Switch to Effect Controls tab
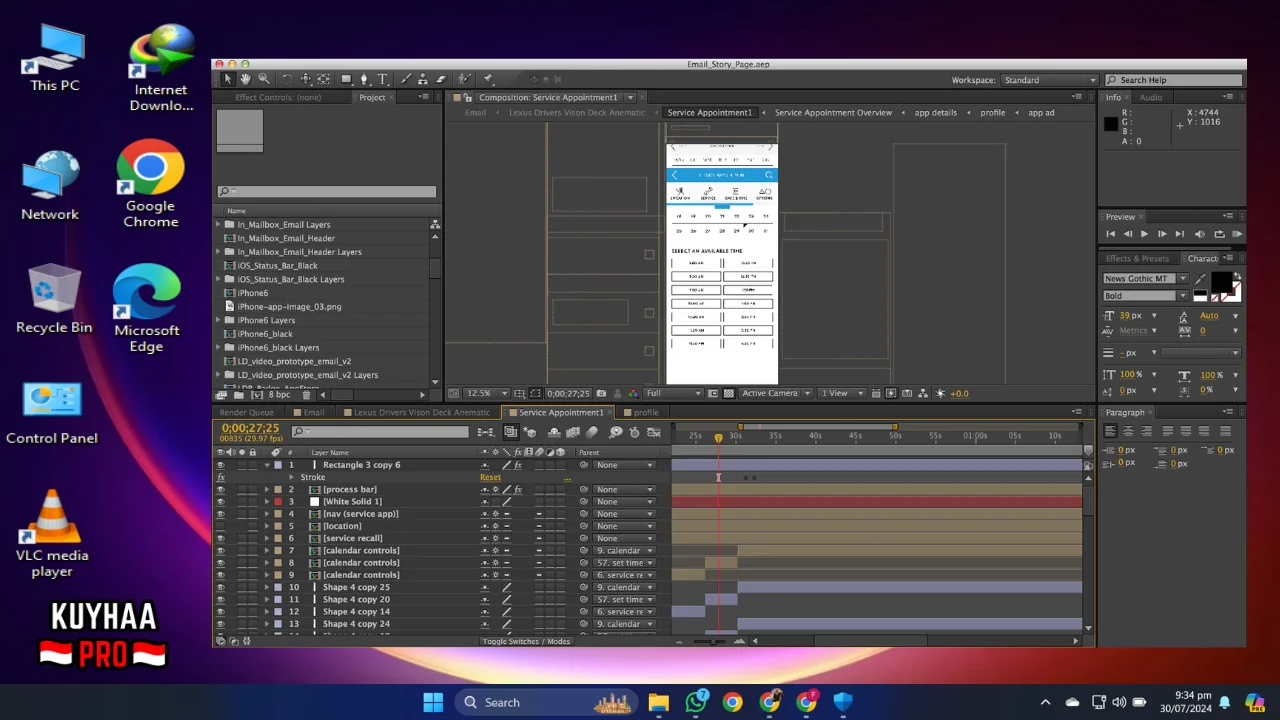Viewport: 1280px width, 720px height. [x=278, y=98]
